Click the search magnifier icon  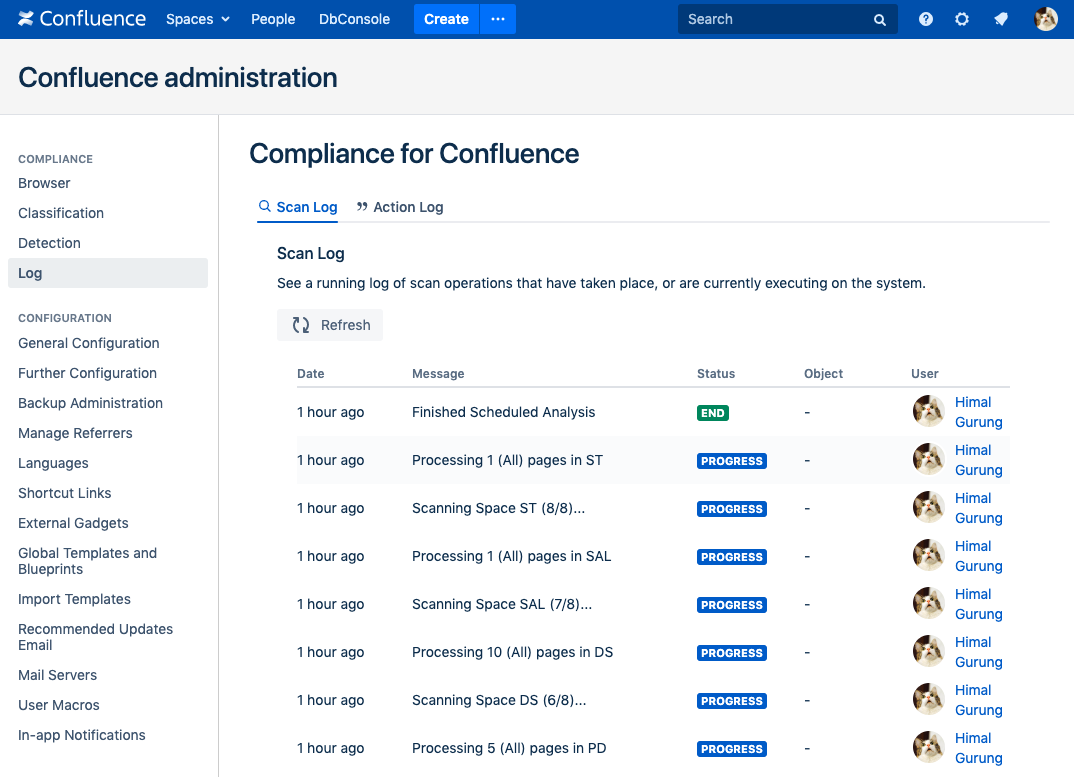pyautogui.click(x=880, y=20)
